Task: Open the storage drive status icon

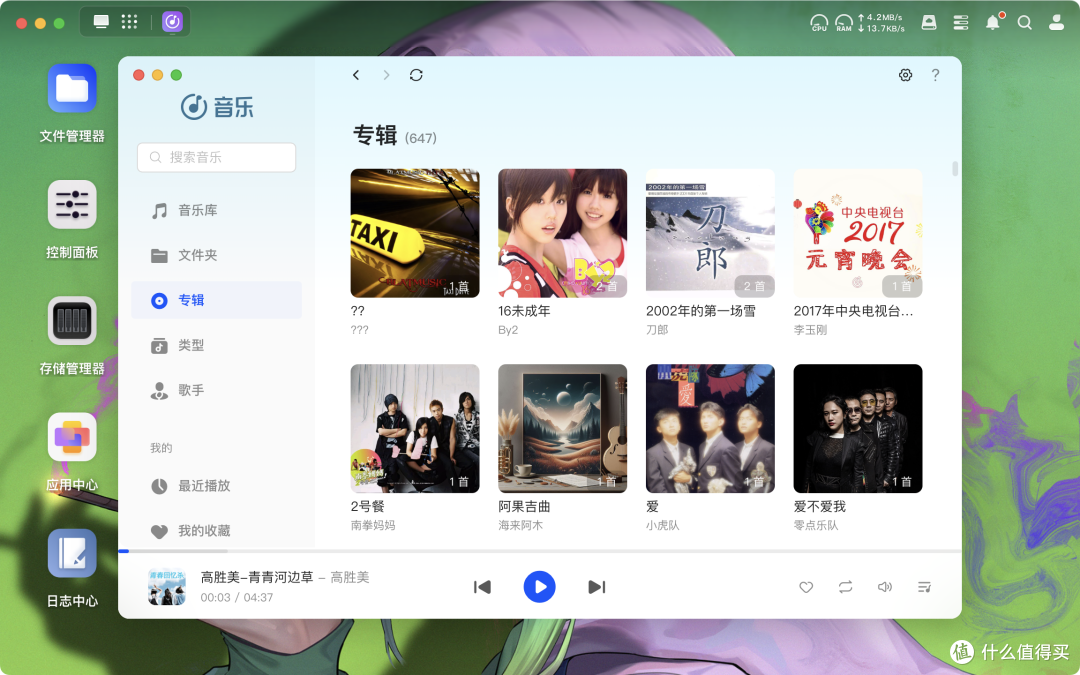Action: click(x=929, y=23)
